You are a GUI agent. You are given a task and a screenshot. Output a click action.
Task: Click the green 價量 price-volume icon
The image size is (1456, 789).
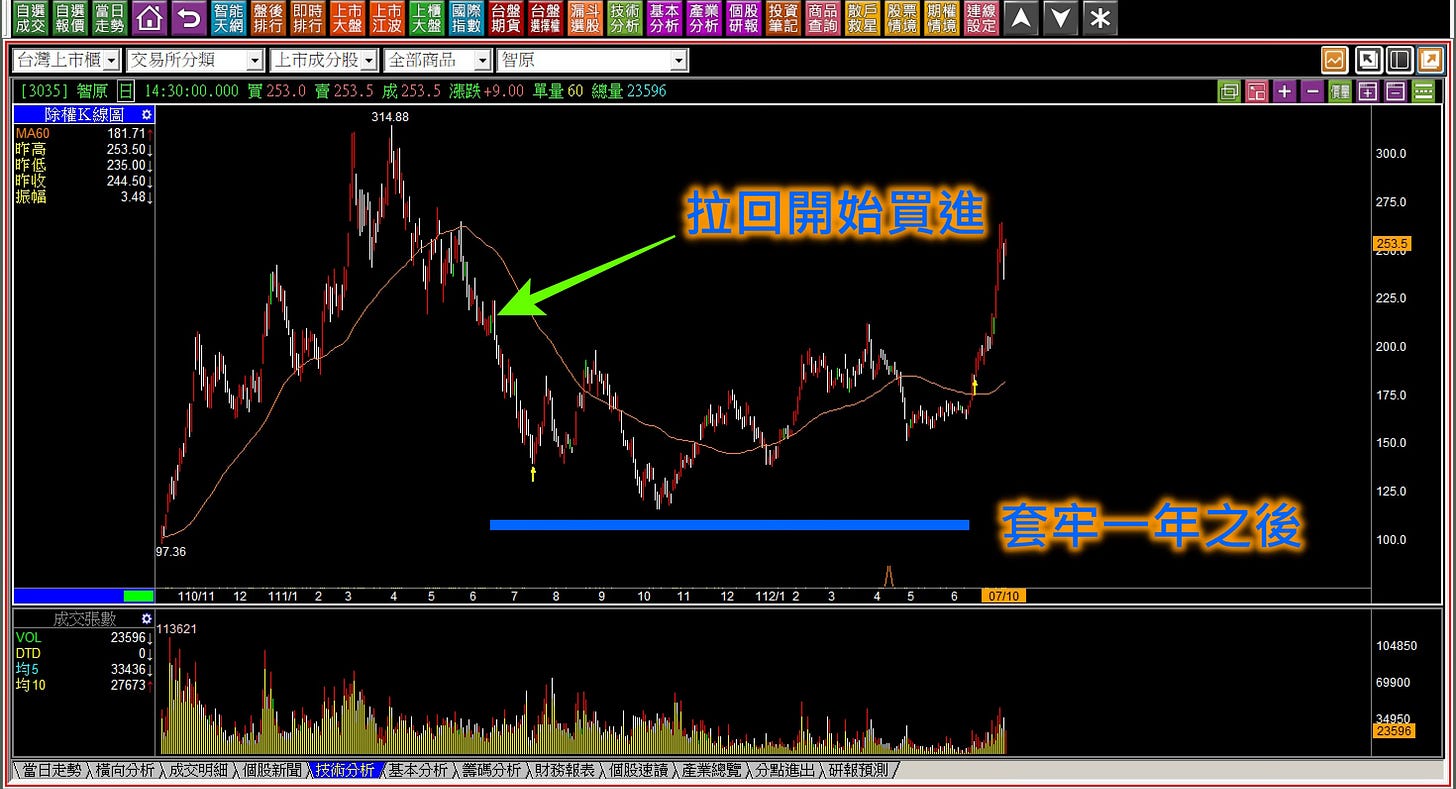1340,92
